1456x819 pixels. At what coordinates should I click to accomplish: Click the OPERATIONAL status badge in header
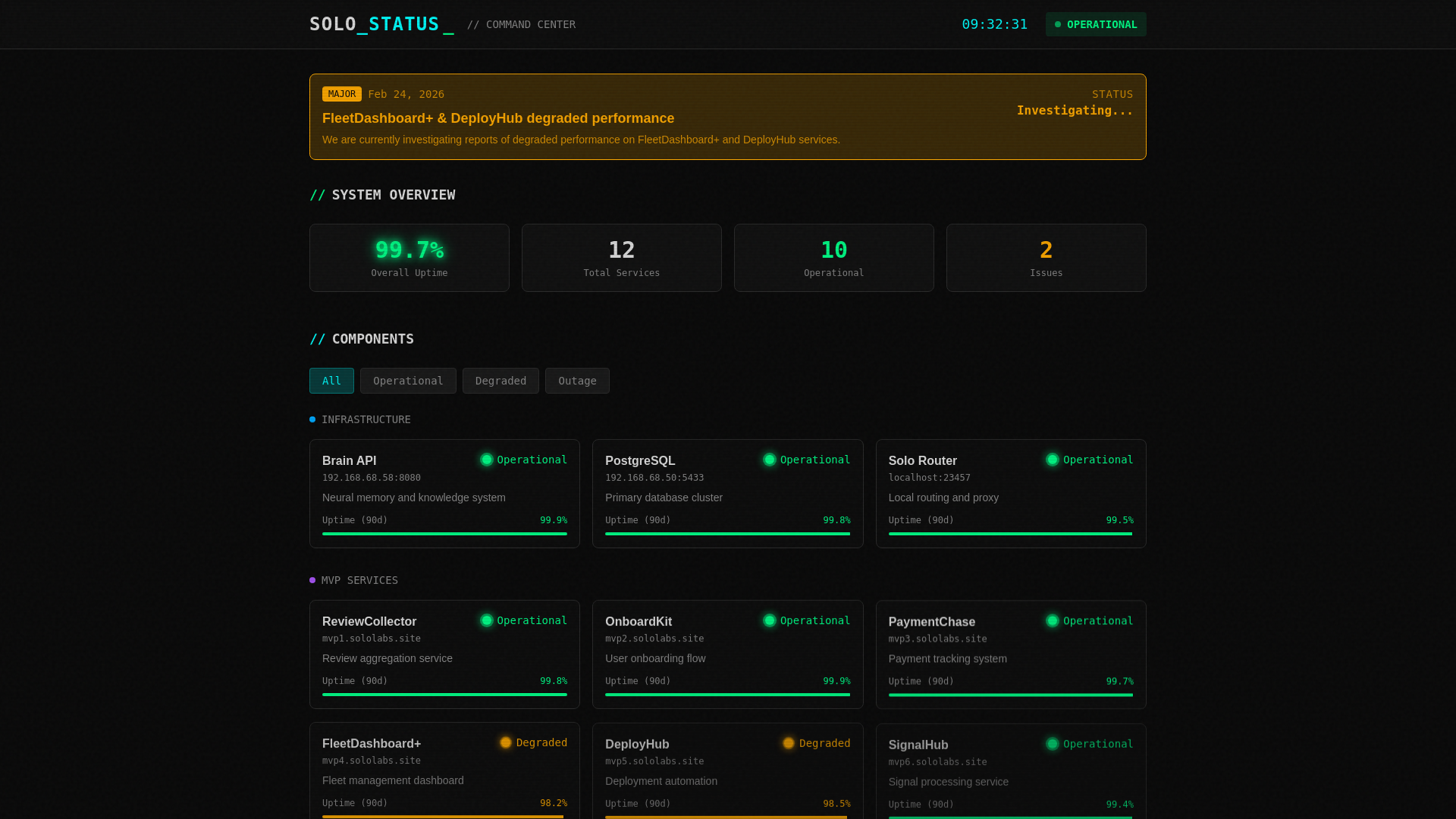1096,24
